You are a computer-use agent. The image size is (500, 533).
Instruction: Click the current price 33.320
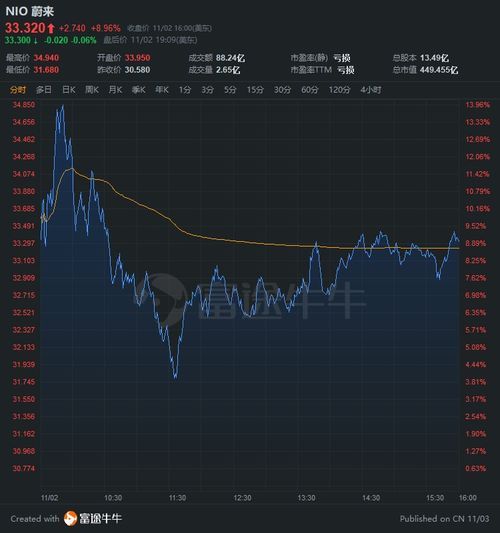tap(25, 28)
